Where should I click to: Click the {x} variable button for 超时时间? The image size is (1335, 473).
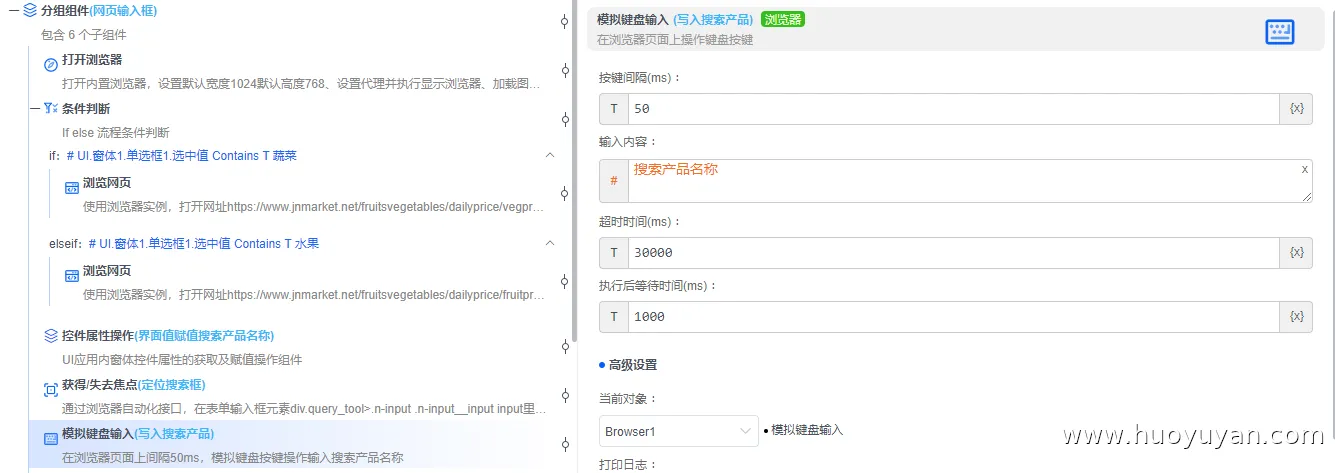pyautogui.click(x=1296, y=253)
